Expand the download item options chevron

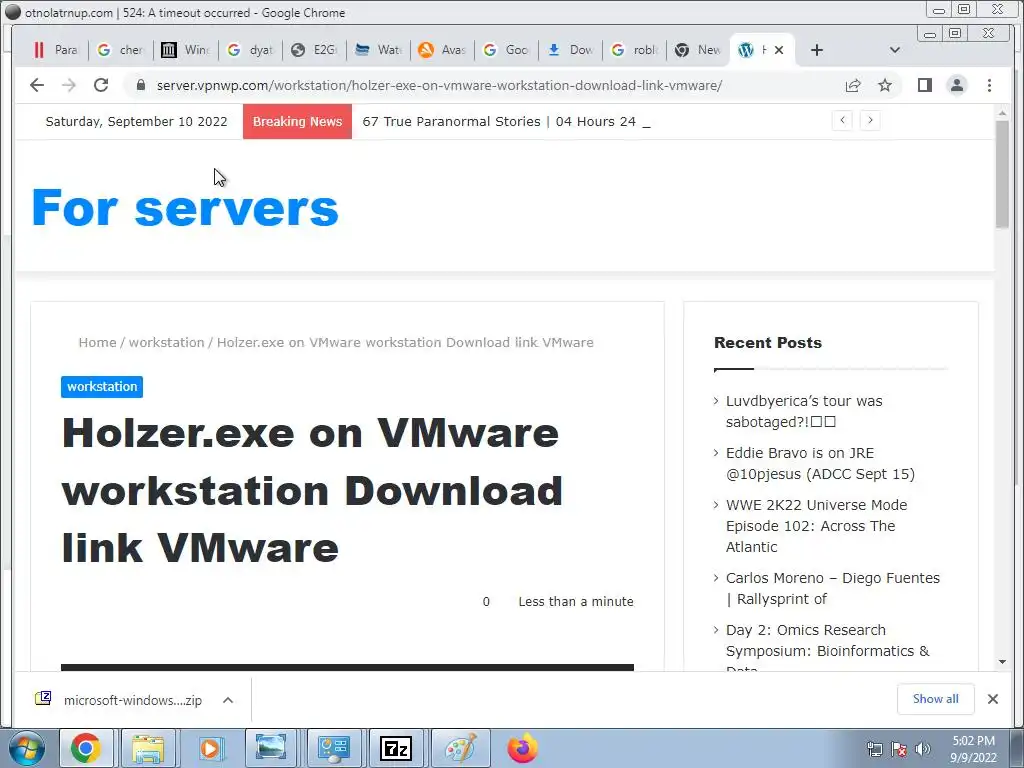[228, 700]
